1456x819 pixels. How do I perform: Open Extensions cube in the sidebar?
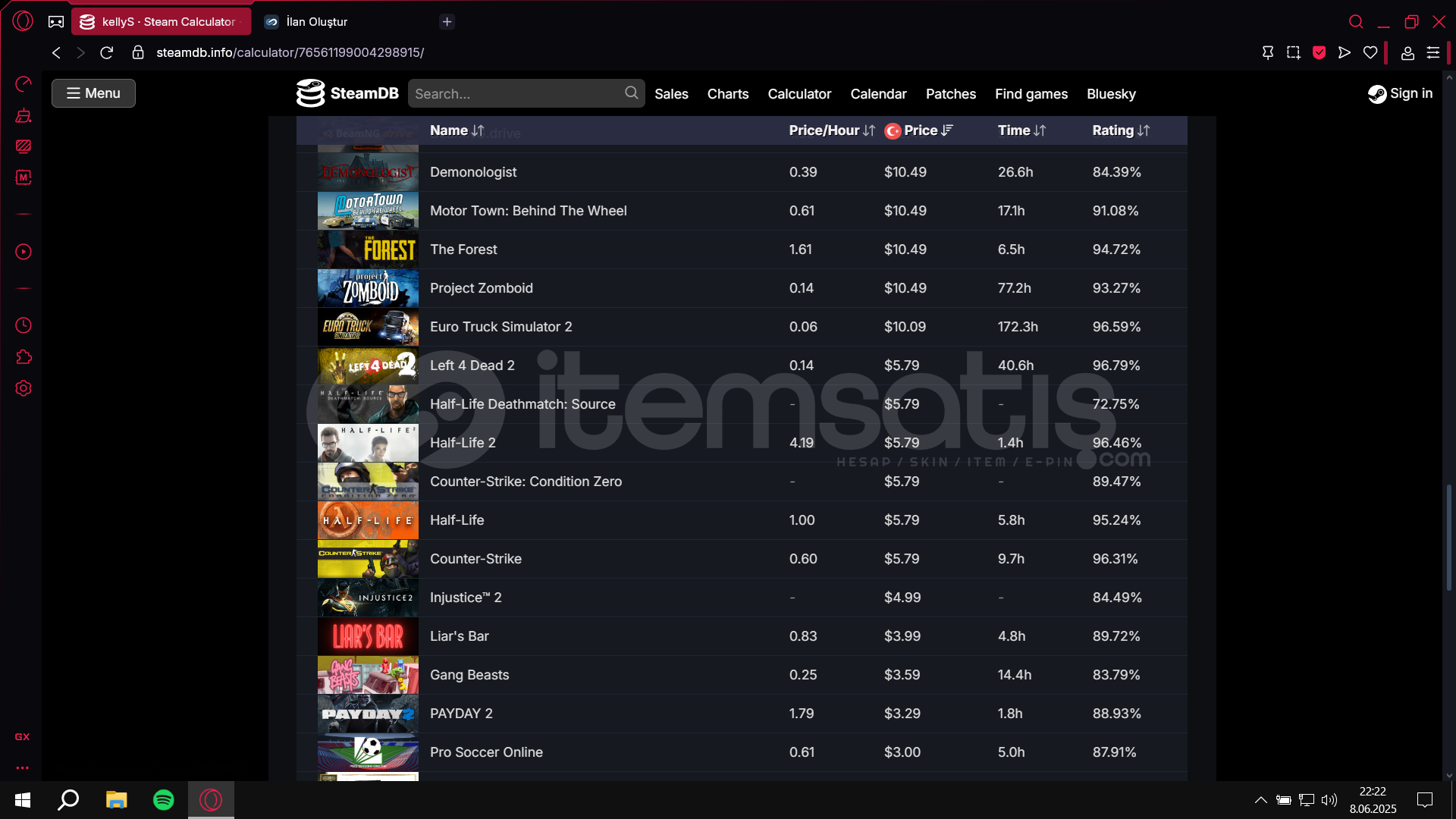pos(24,357)
